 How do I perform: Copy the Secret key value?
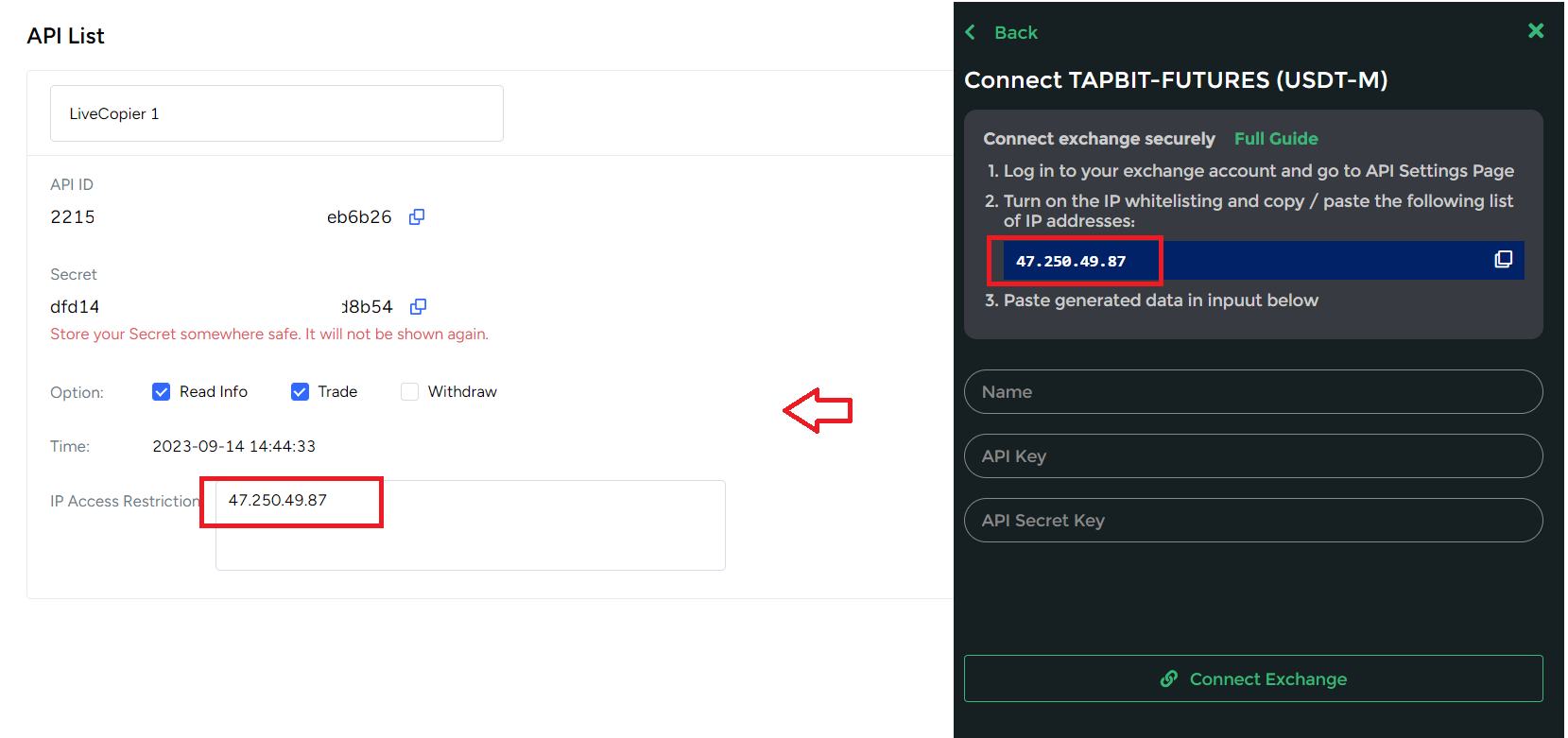coord(418,306)
